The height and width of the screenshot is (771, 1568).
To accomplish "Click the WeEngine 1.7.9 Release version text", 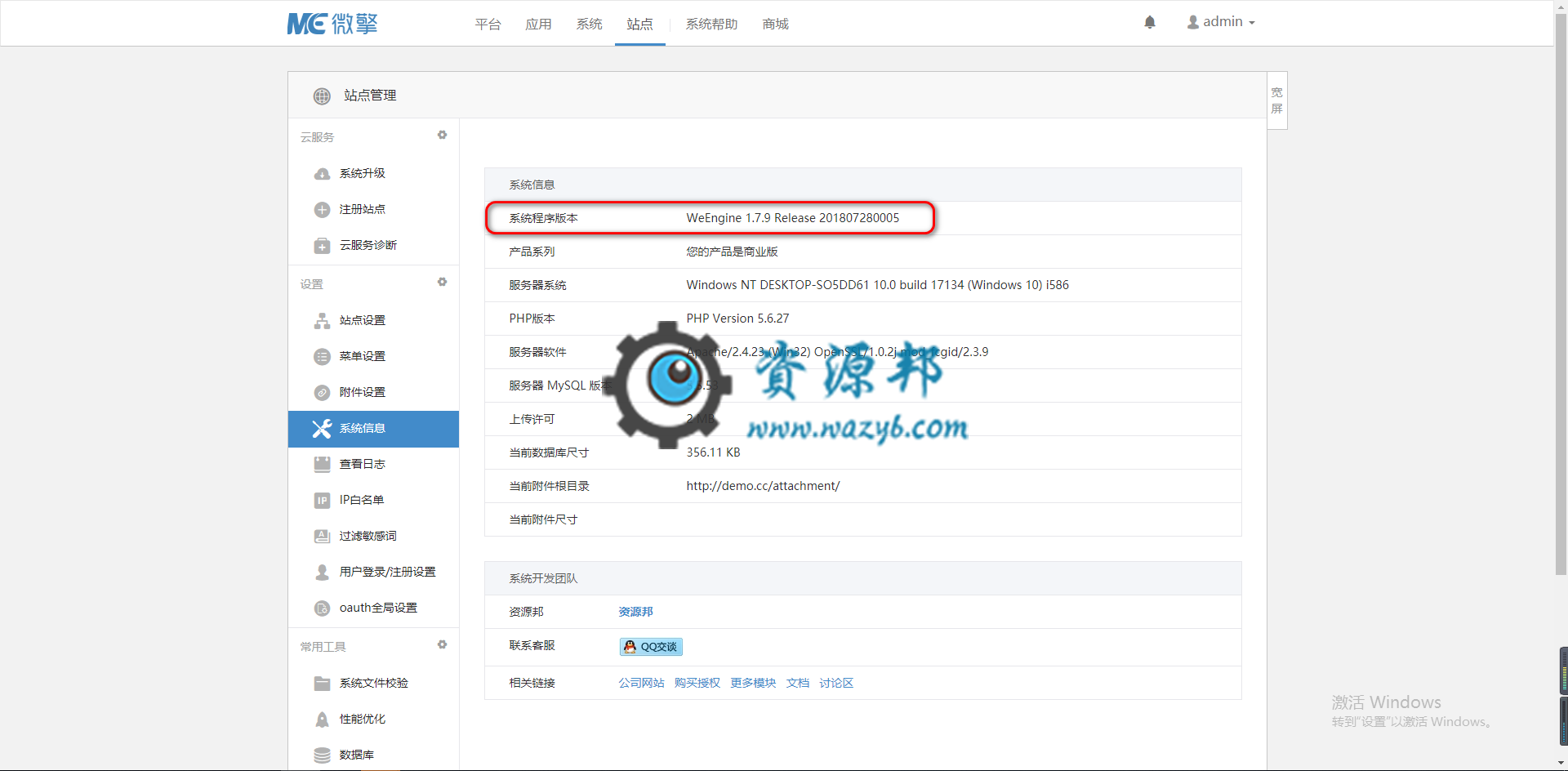I will pos(792,218).
